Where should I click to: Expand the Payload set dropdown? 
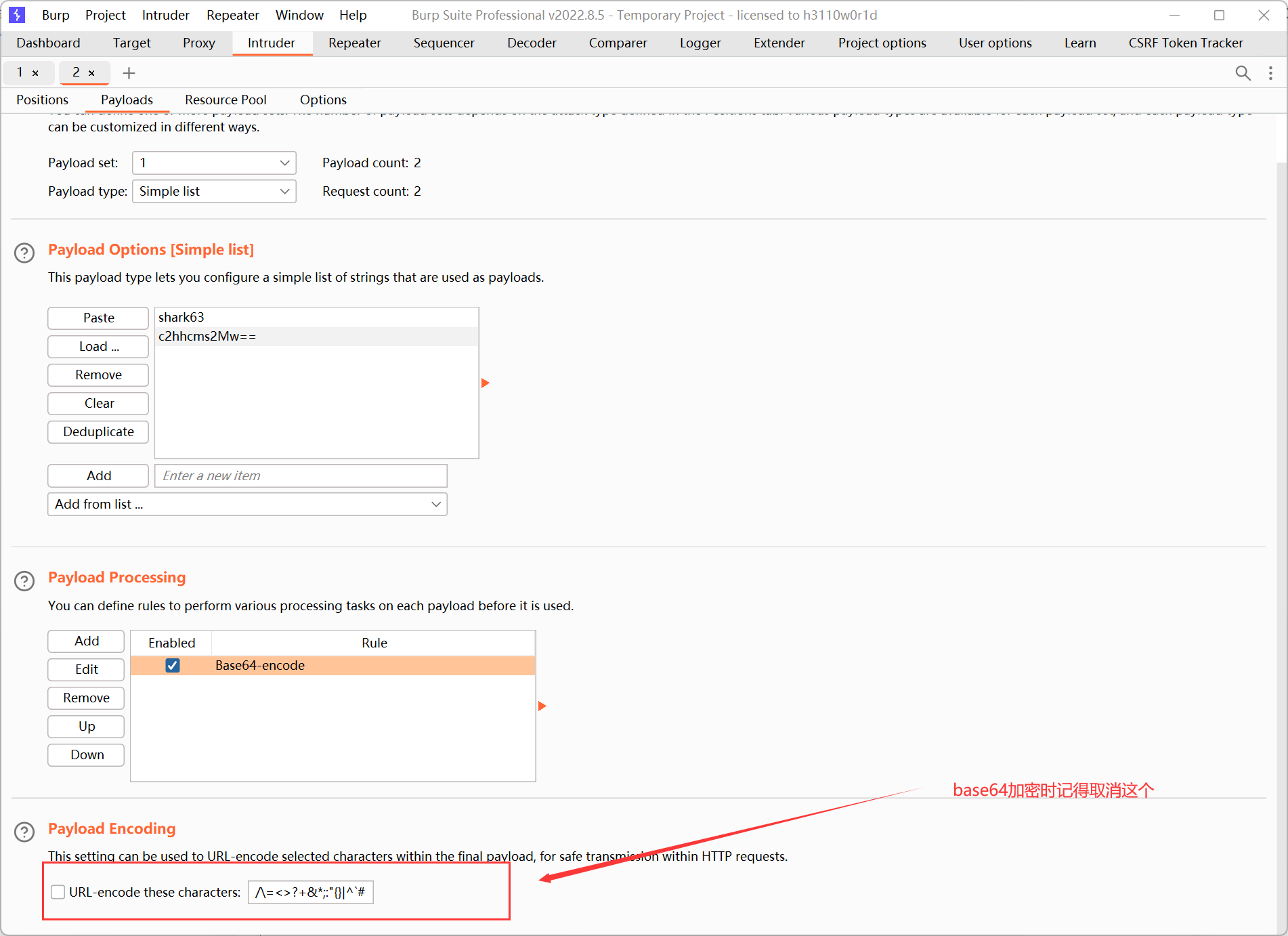tap(214, 163)
